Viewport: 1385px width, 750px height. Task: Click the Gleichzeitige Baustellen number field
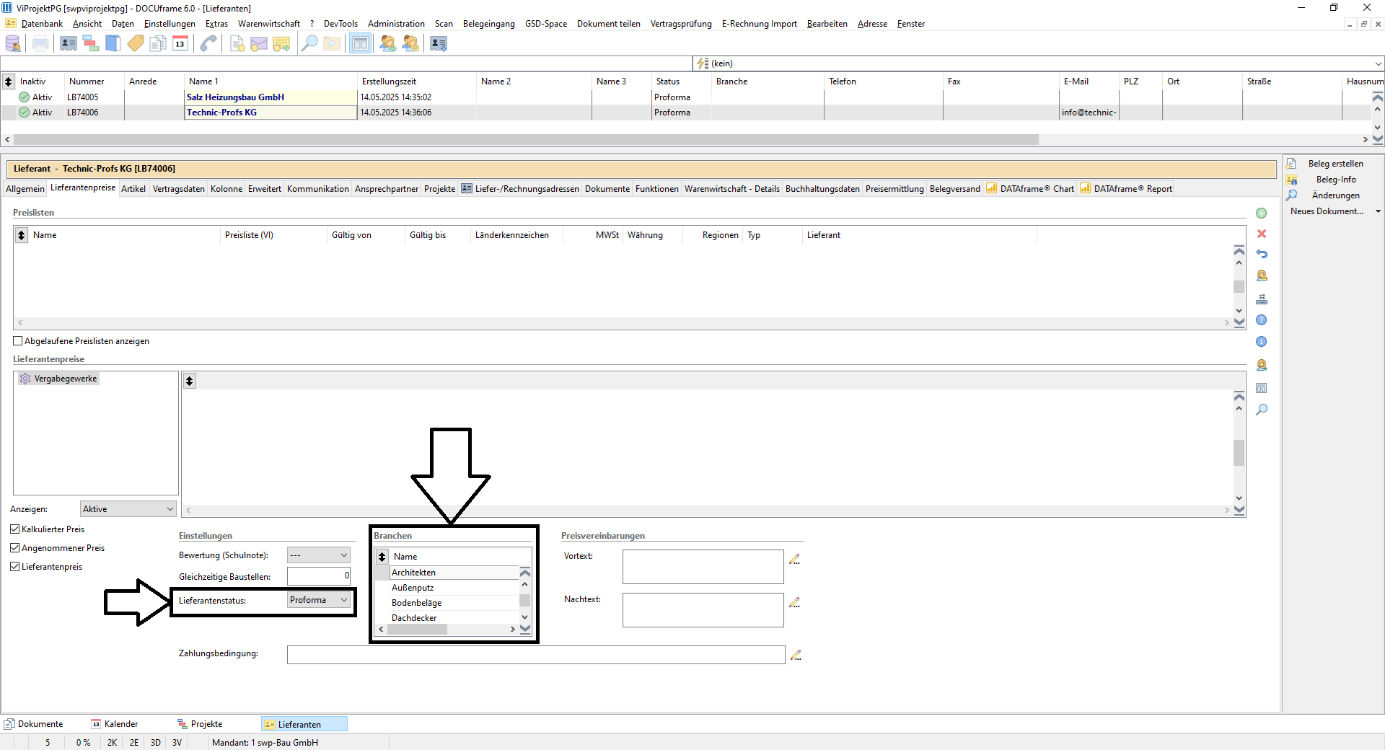tap(319, 576)
